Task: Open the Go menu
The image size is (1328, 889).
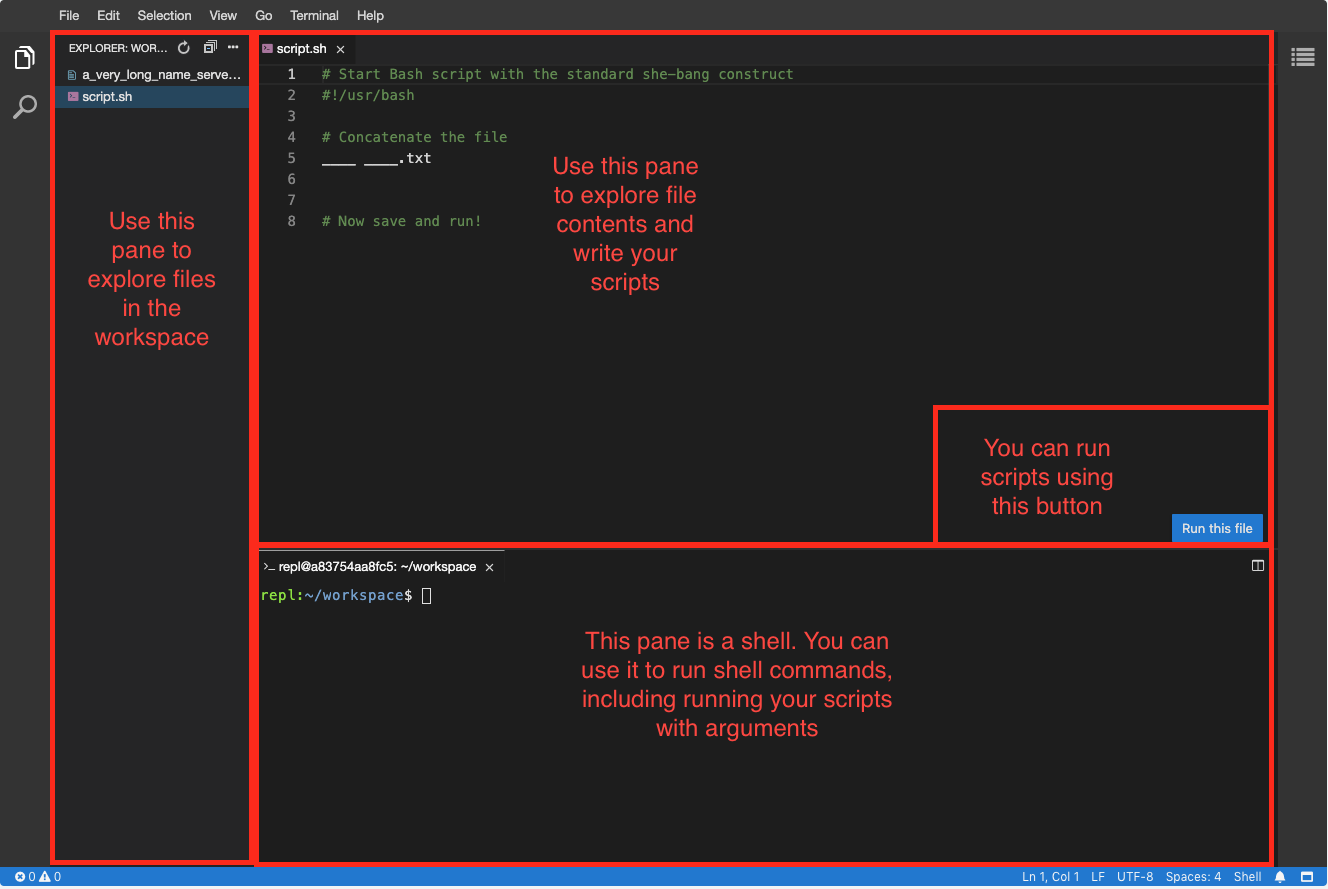Action: pyautogui.click(x=264, y=15)
